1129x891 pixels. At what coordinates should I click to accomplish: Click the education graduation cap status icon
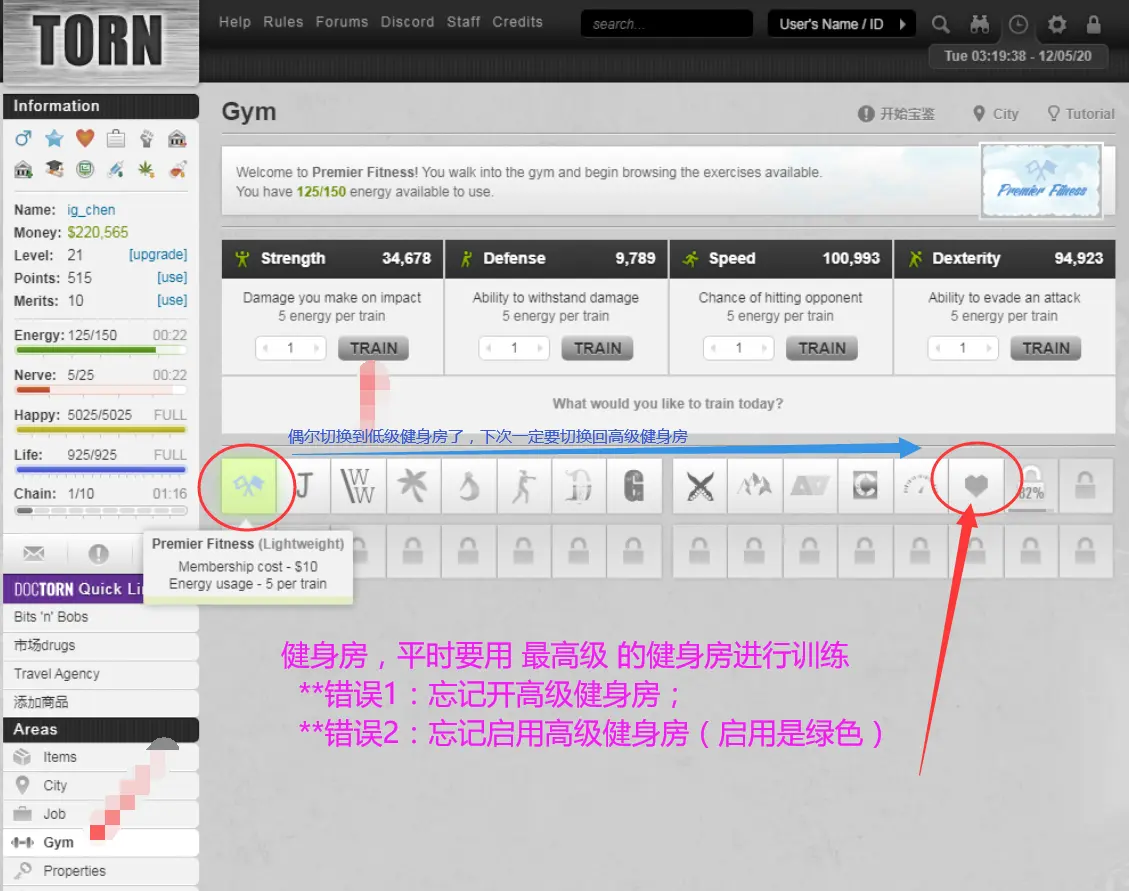[54, 169]
